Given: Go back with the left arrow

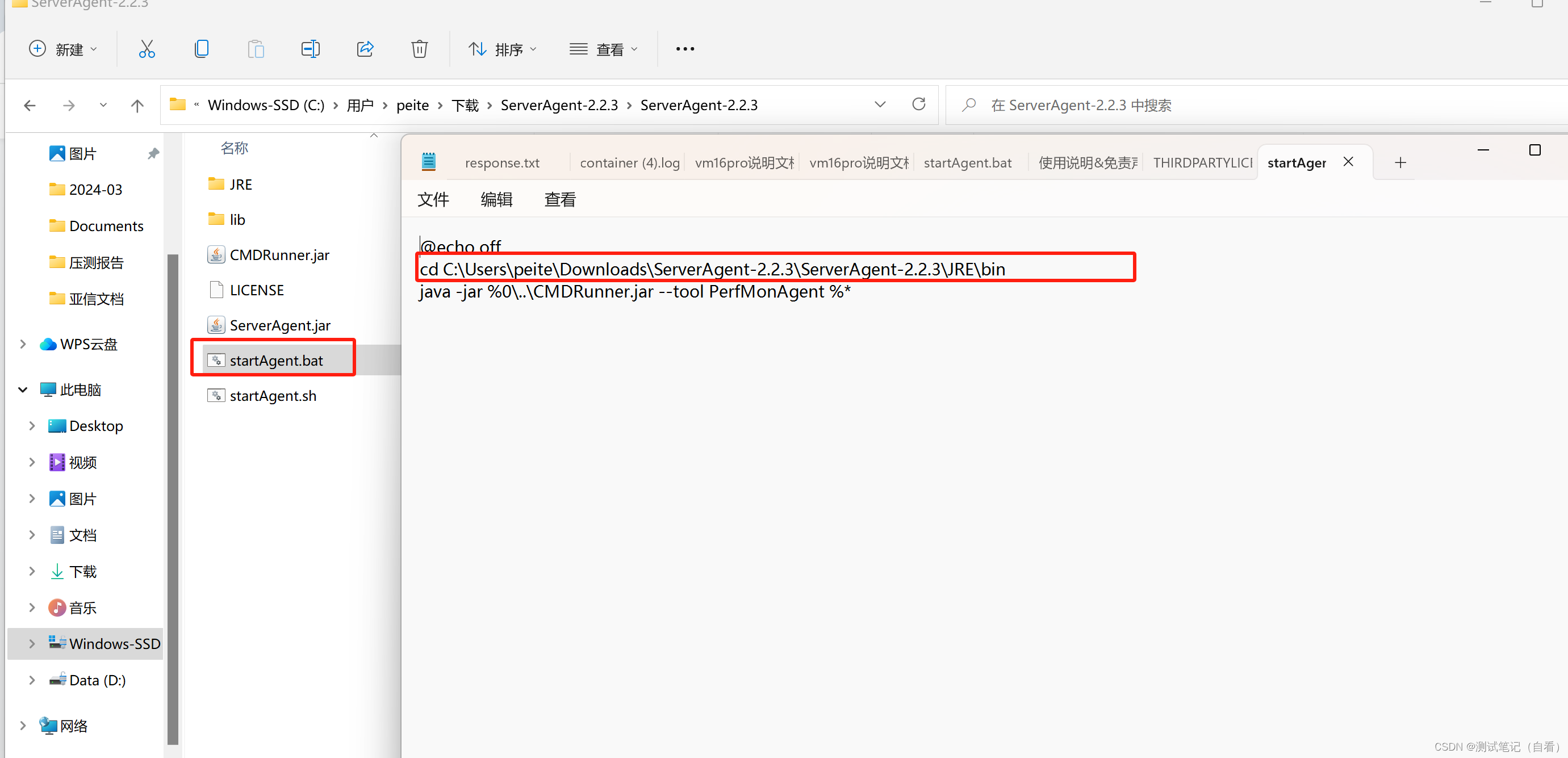Looking at the screenshot, I should [x=30, y=106].
